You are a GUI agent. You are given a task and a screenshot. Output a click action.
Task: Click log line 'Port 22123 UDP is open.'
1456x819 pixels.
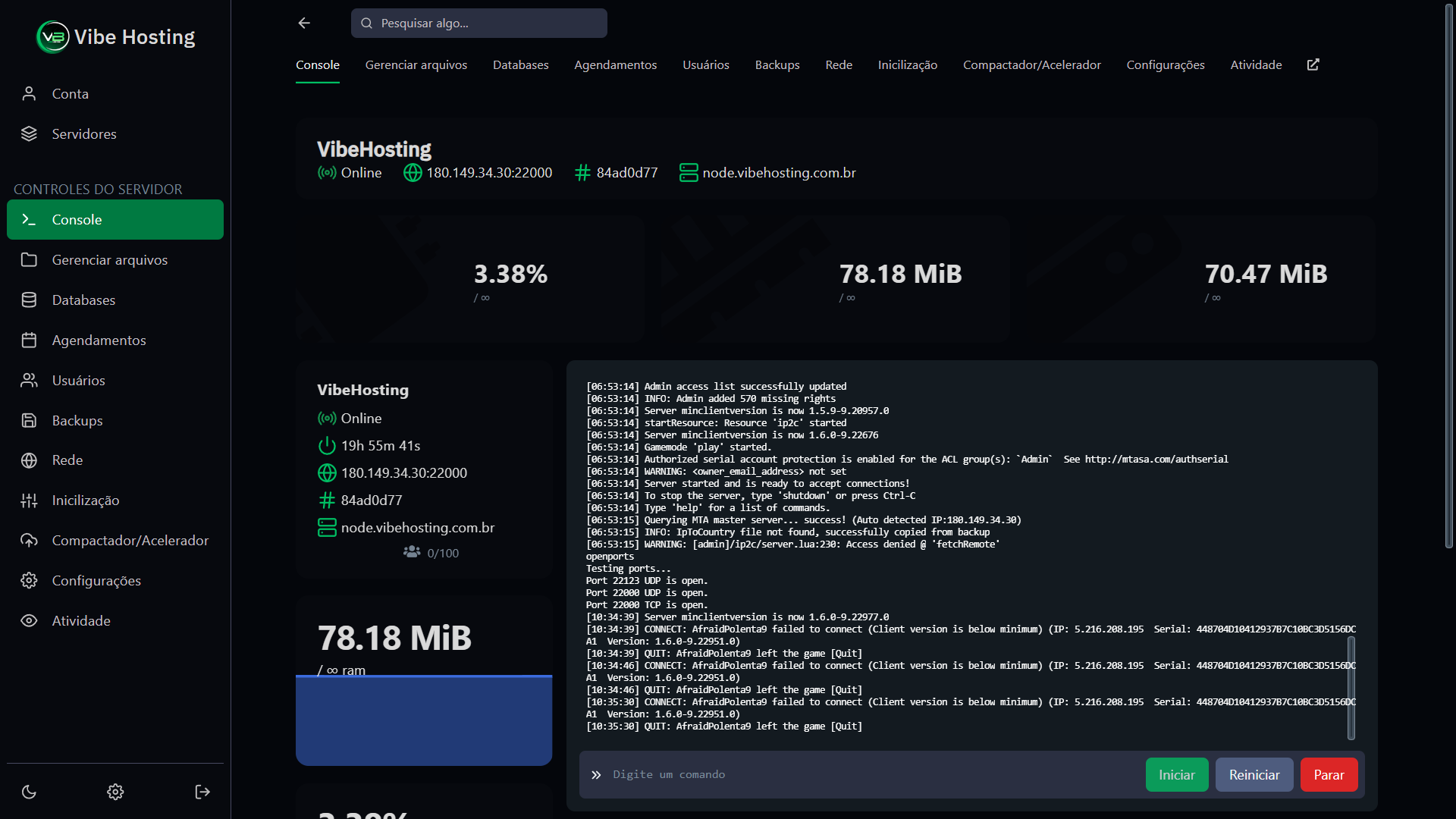point(647,581)
